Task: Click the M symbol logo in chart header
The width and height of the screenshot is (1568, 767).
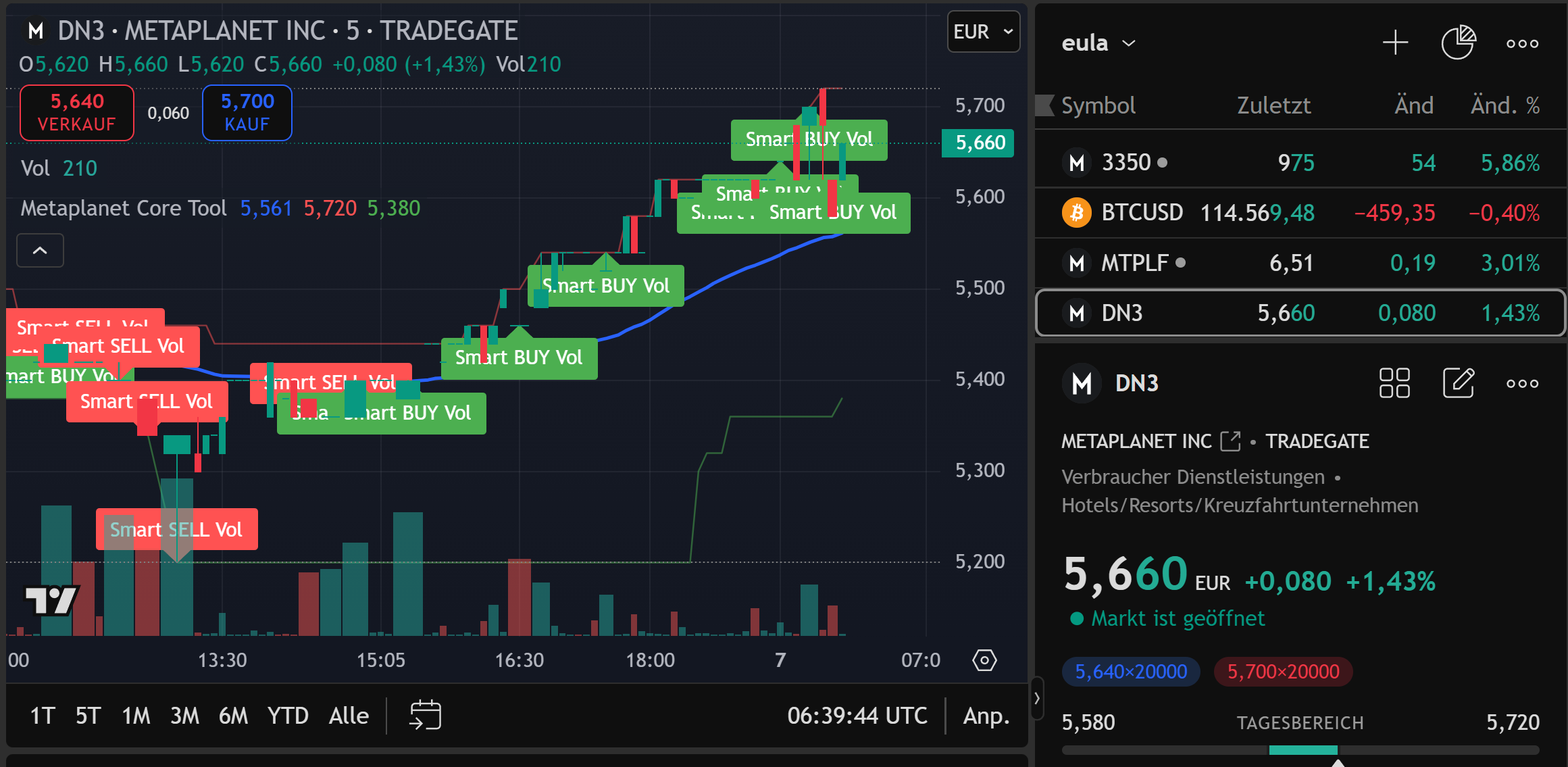Action: (36, 31)
